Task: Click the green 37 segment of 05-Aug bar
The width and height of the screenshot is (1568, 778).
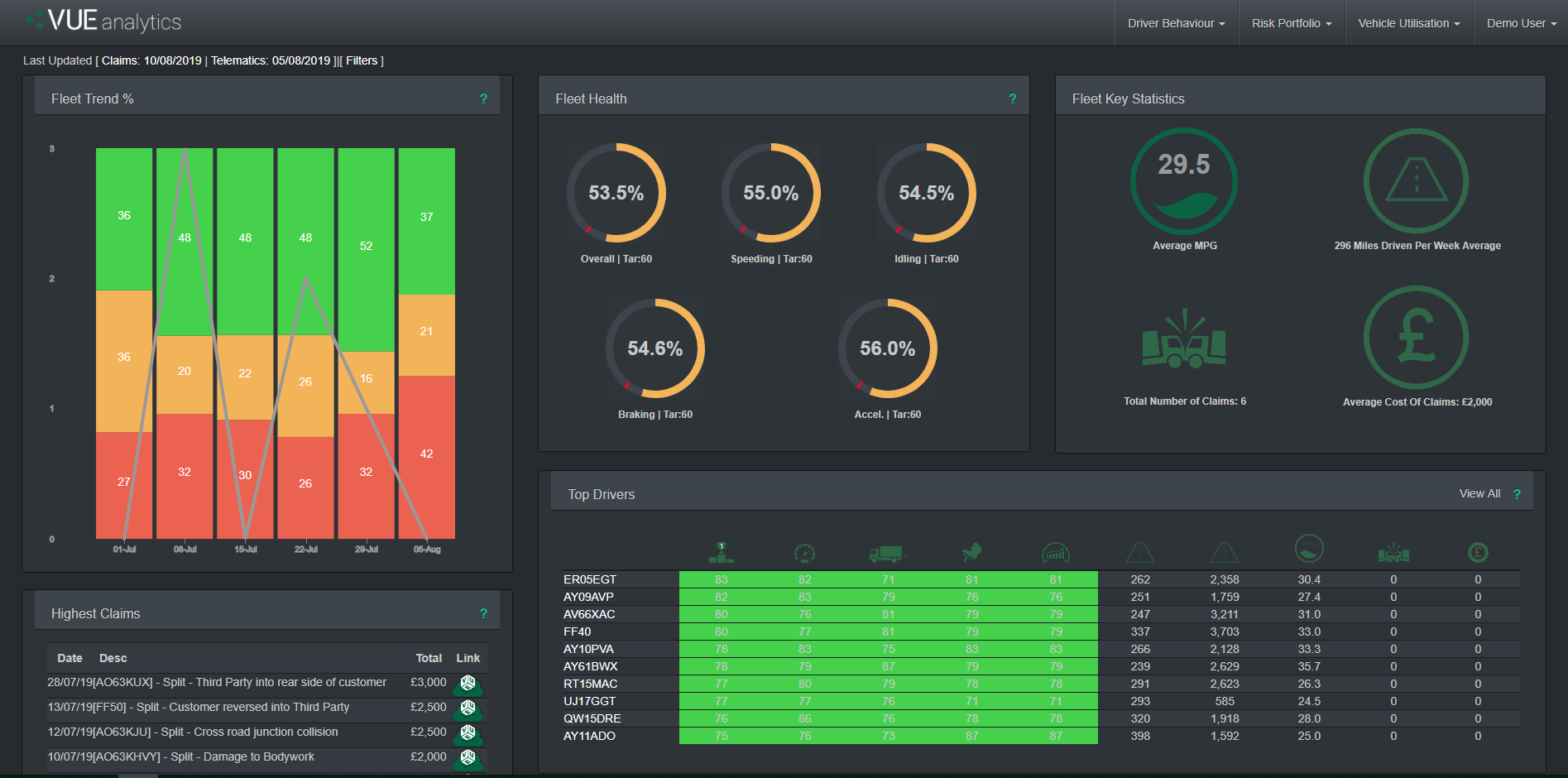Action: tap(427, 221)
